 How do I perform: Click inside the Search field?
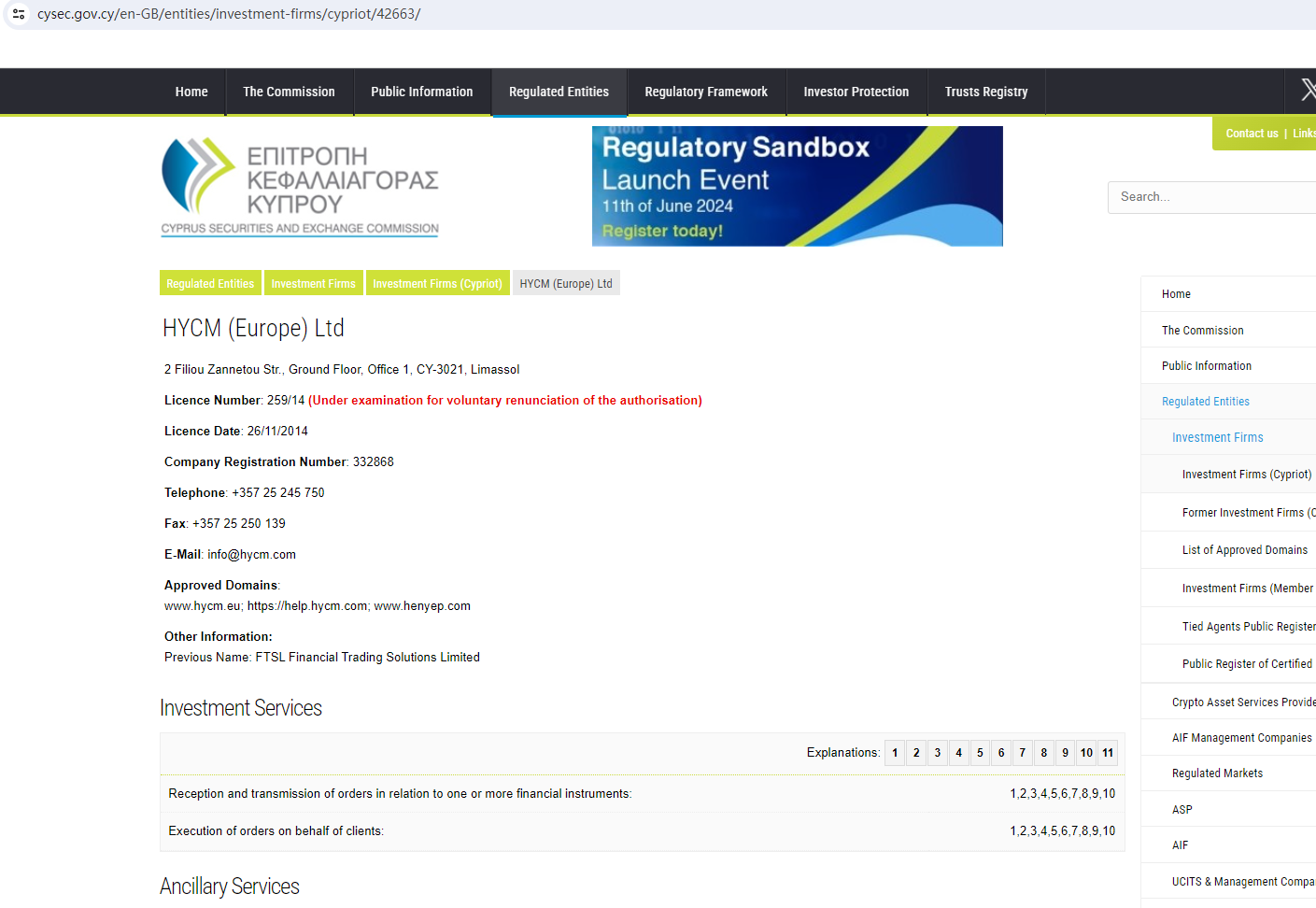(1210, 197)
